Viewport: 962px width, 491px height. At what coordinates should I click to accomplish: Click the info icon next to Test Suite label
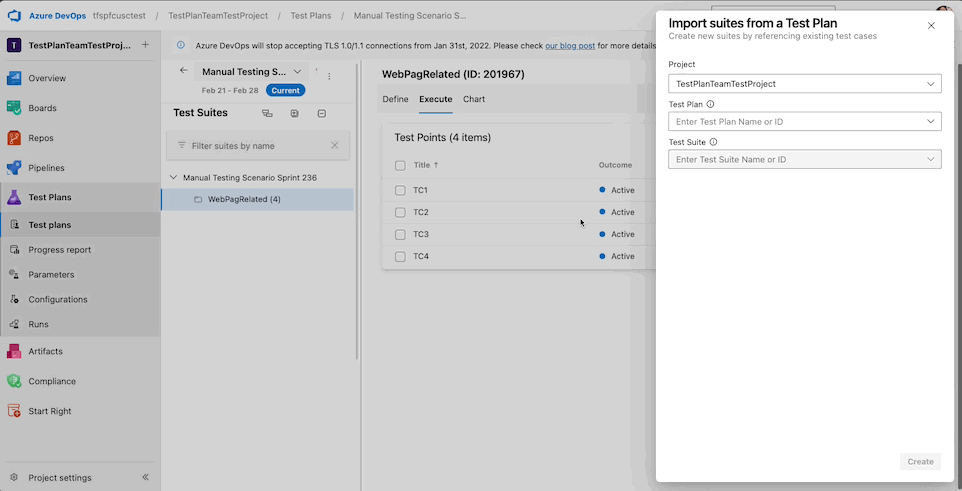714,142
